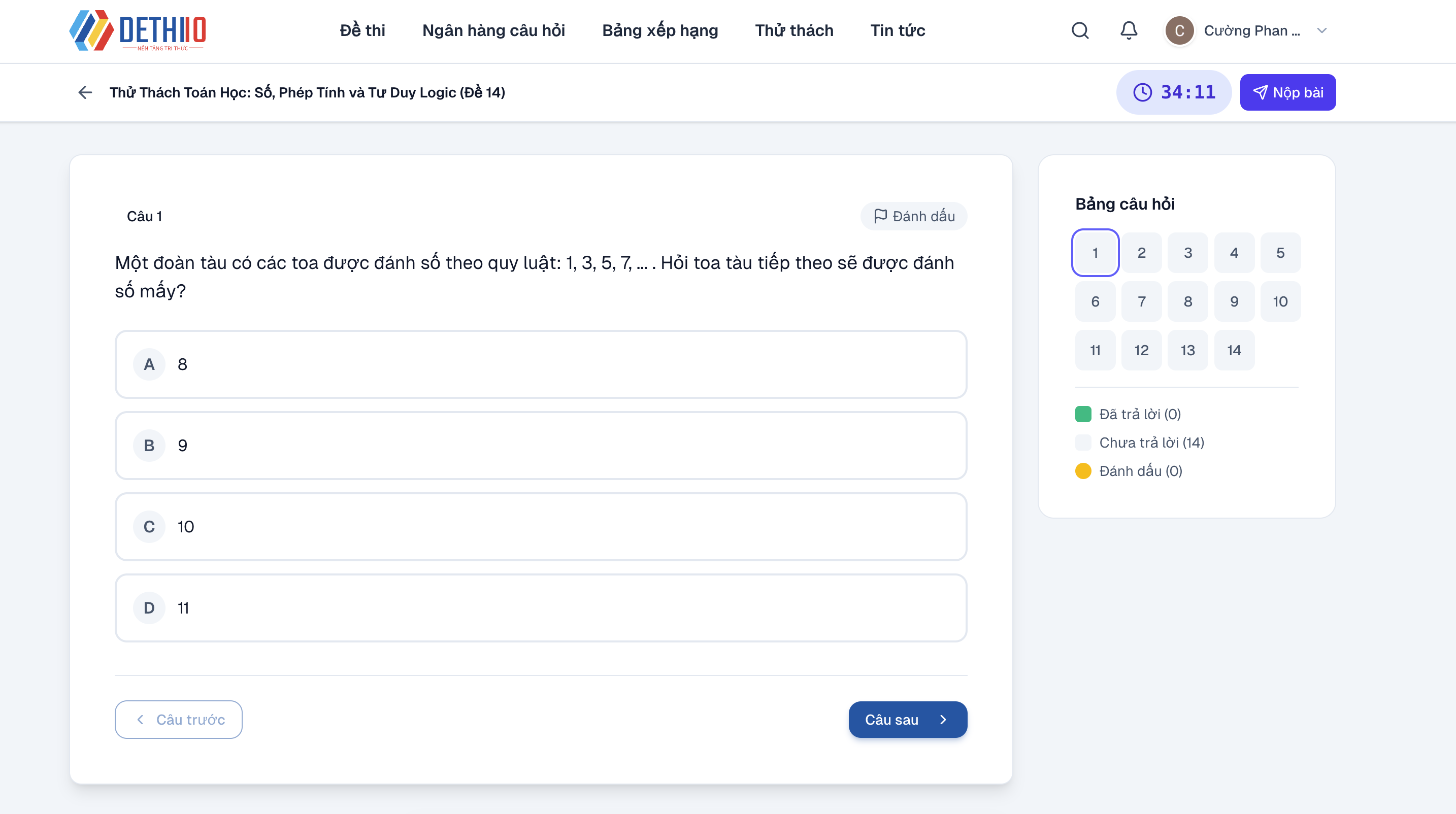
Task: Open the search magnifier icon
Action: 1080,30
